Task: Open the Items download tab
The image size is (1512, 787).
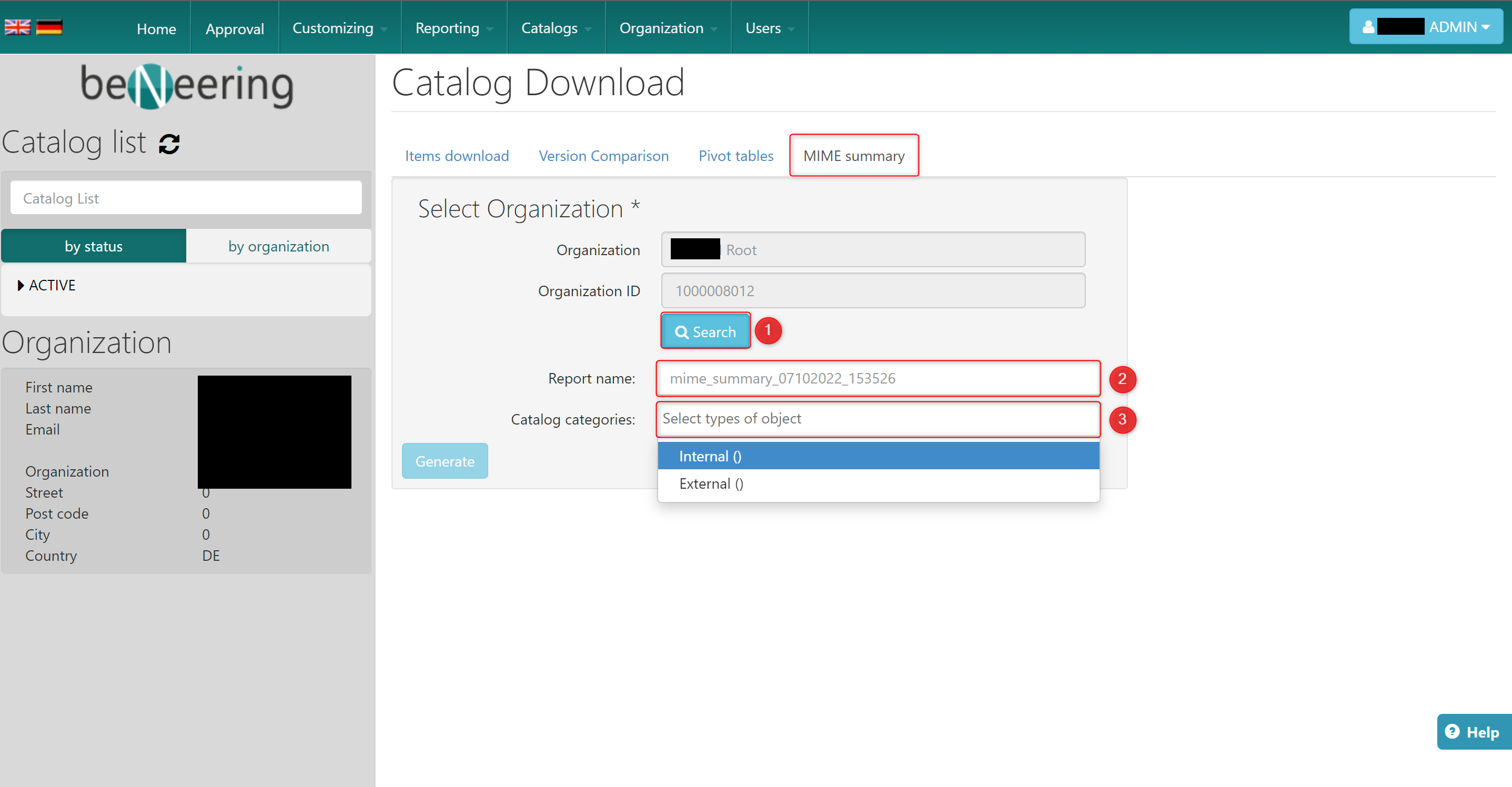Action: click(457, 156)
